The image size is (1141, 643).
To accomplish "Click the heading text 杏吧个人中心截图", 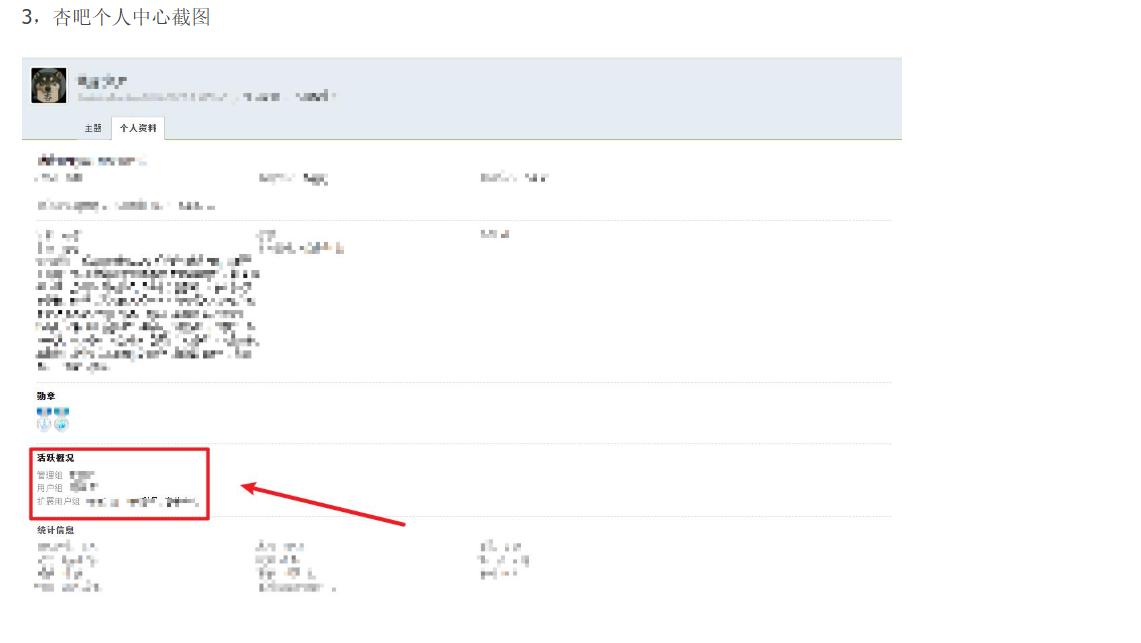I will (x=131, y=18).
